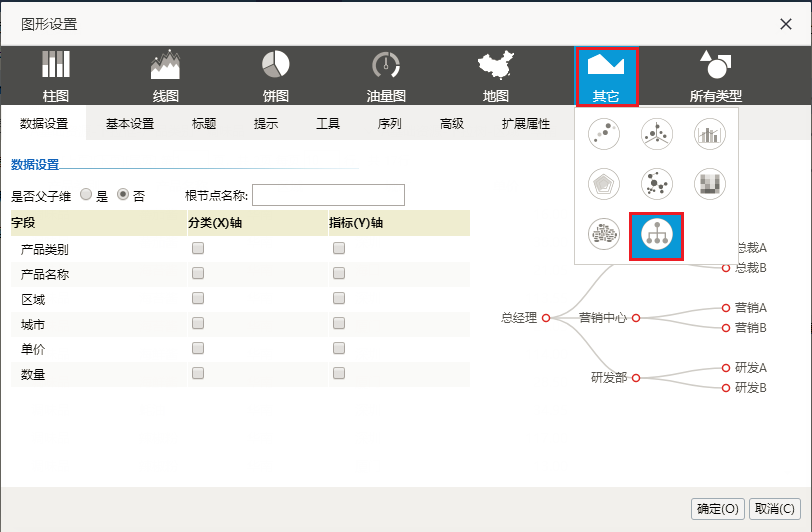Click the 指标(Y)轴 column header
Viewport: 812px width, 532px height.
356,223
